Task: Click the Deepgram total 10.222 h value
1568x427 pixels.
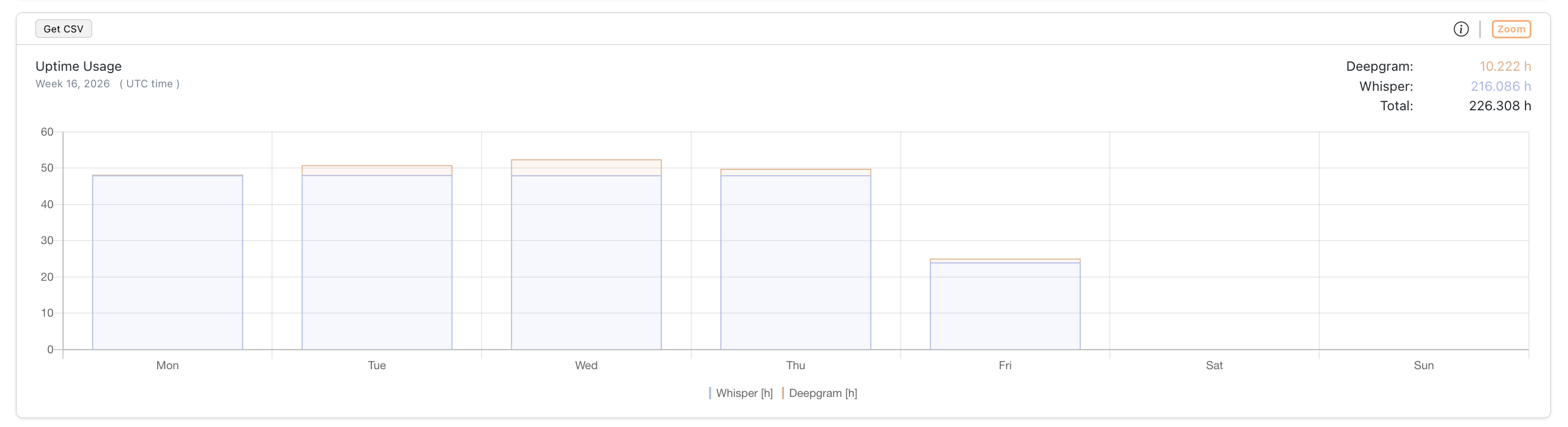Action: [x=1505, y=66]
